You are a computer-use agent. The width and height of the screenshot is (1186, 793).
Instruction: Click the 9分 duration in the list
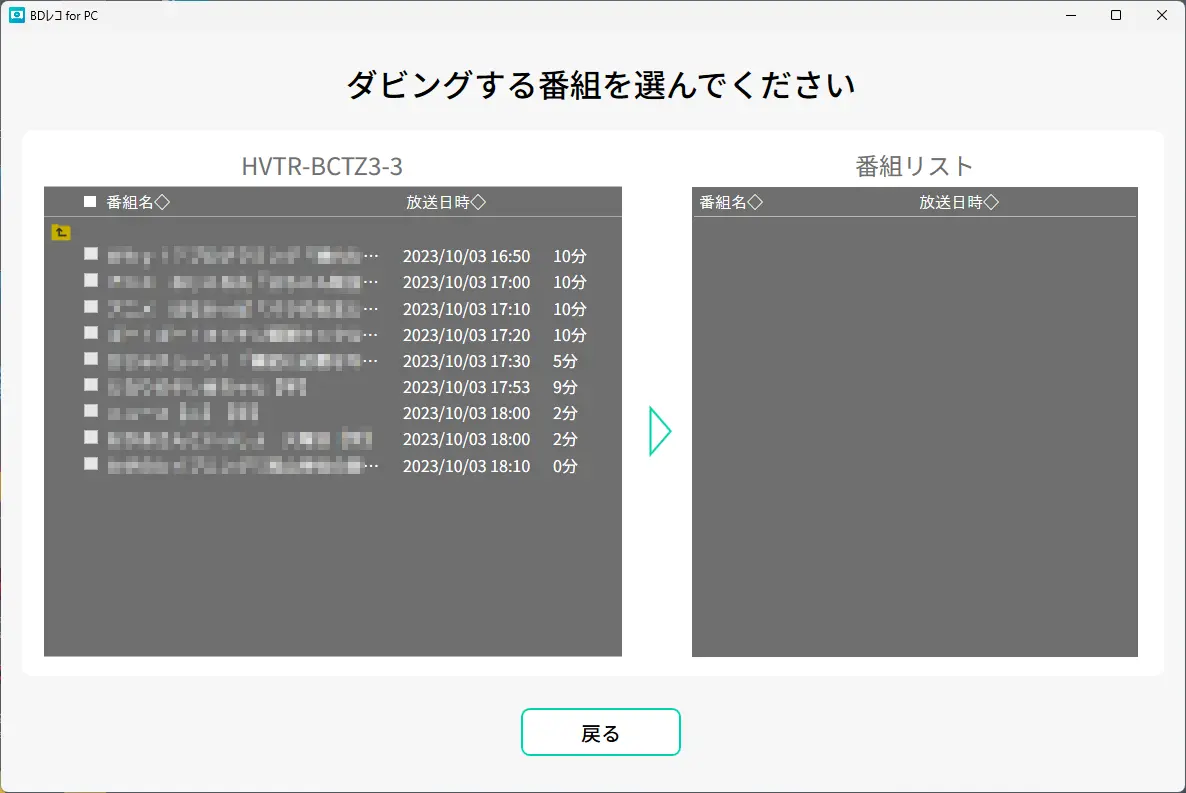pyautogui.click(x=565, y=387)
